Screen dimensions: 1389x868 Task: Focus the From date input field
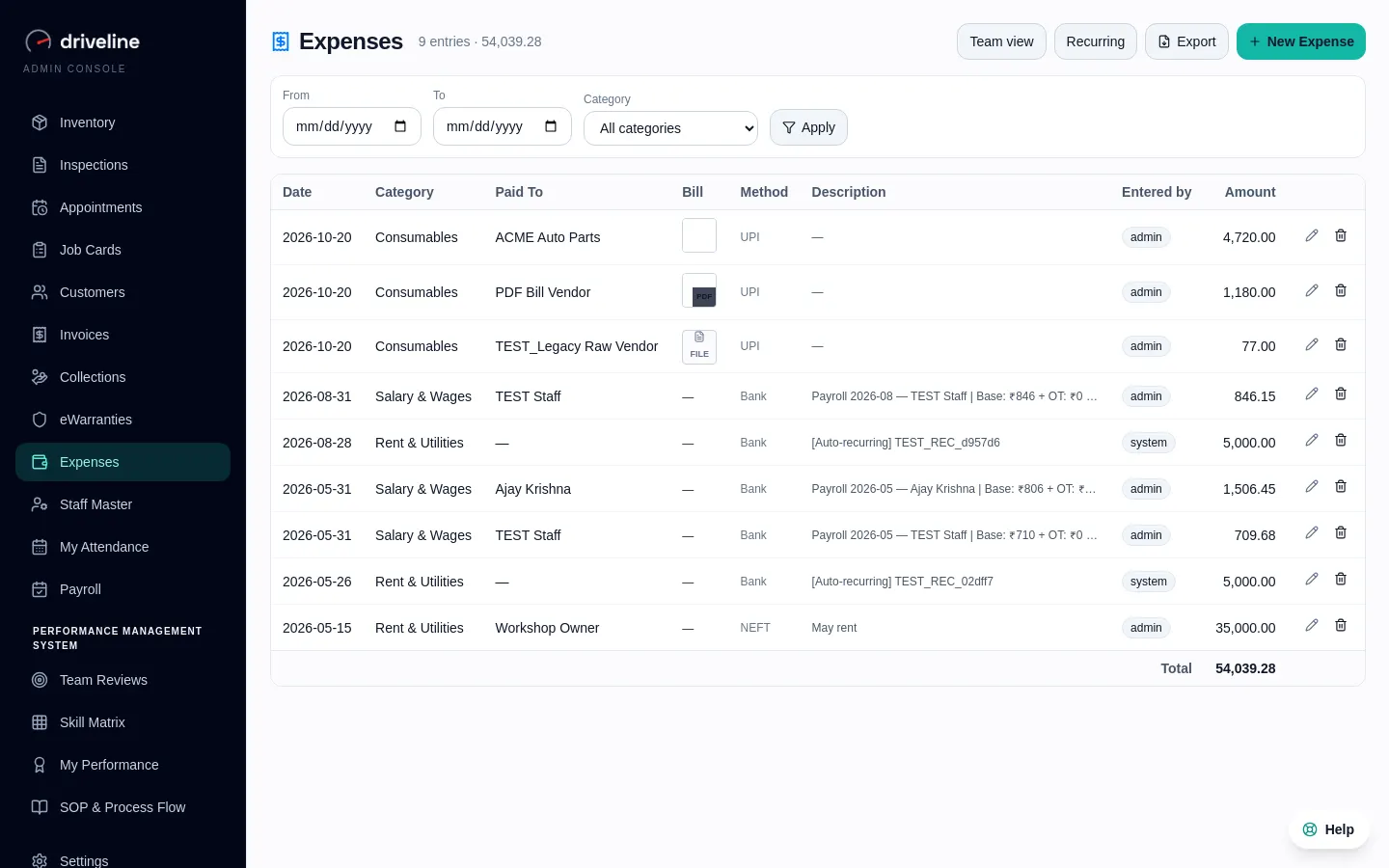pos(352,126)
